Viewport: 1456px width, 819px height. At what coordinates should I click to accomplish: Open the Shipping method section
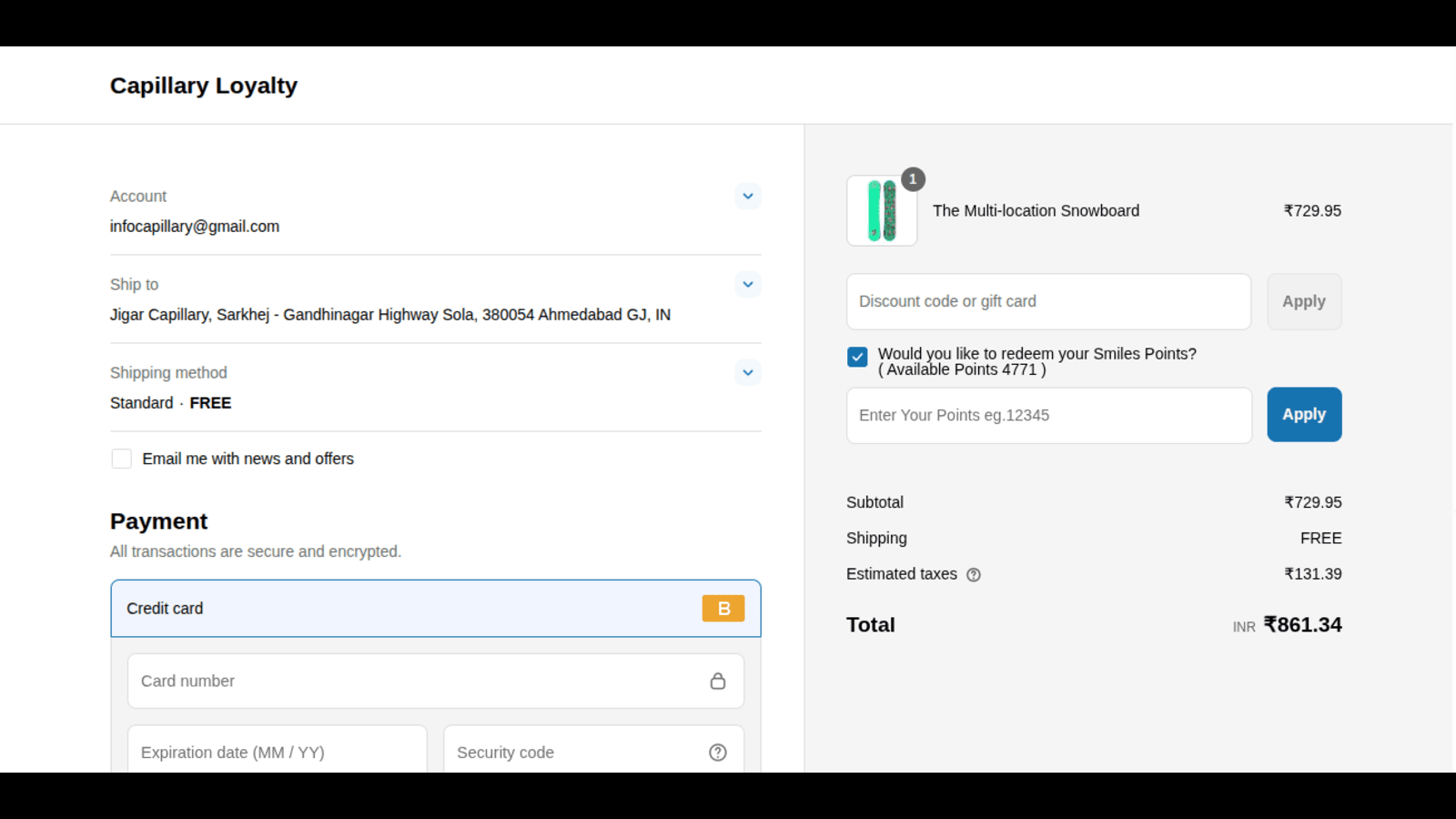pos(747,372)
